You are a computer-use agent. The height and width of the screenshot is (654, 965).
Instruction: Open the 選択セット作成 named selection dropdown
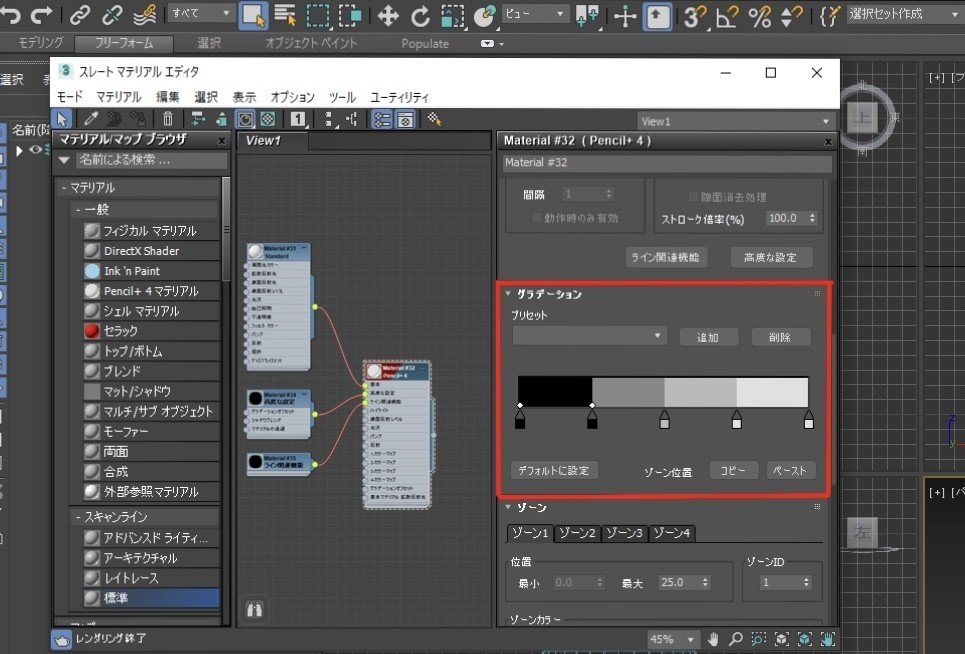click(904, 14)
